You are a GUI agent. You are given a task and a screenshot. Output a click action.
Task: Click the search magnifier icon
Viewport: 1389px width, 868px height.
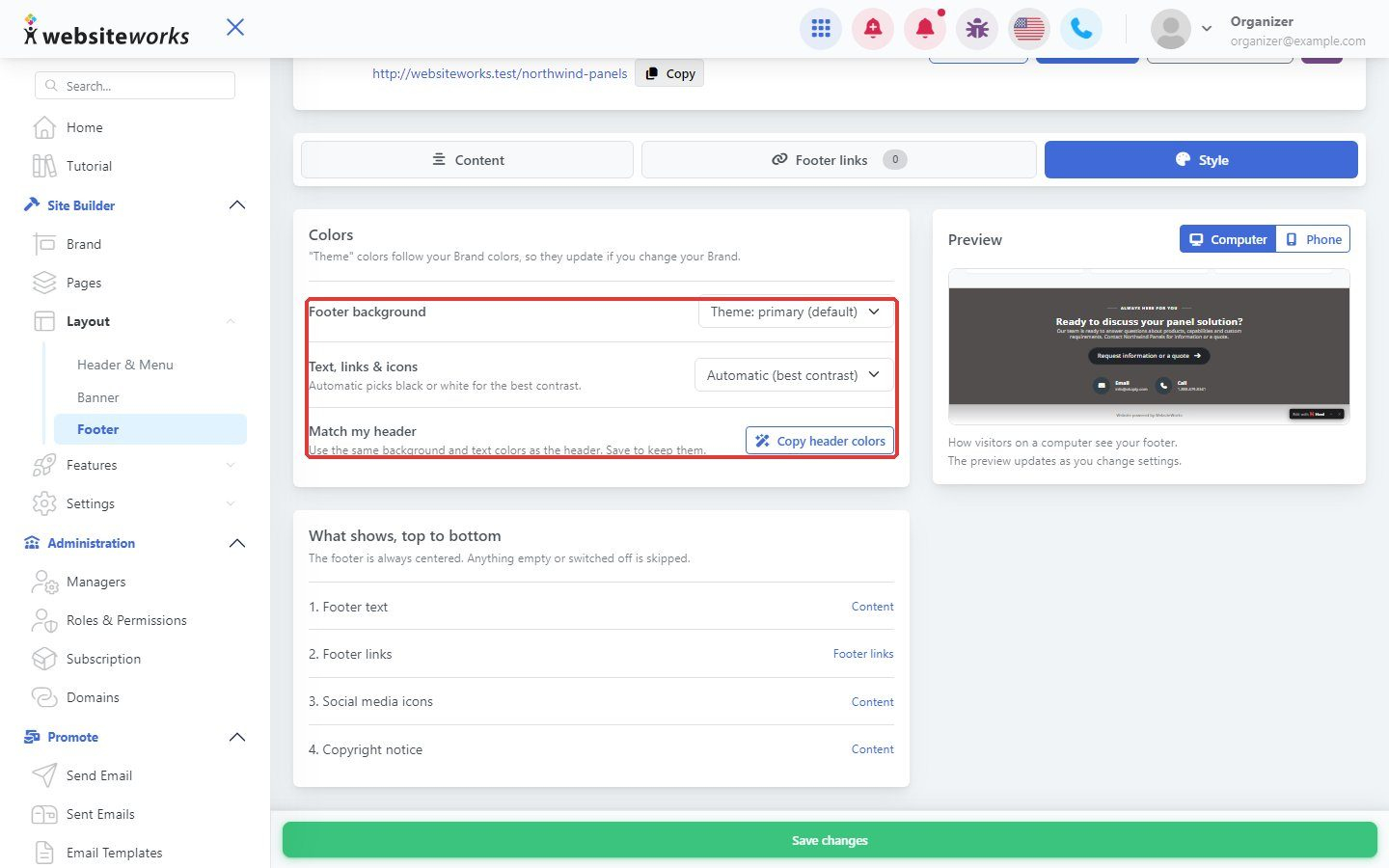[x=51, y=86]
